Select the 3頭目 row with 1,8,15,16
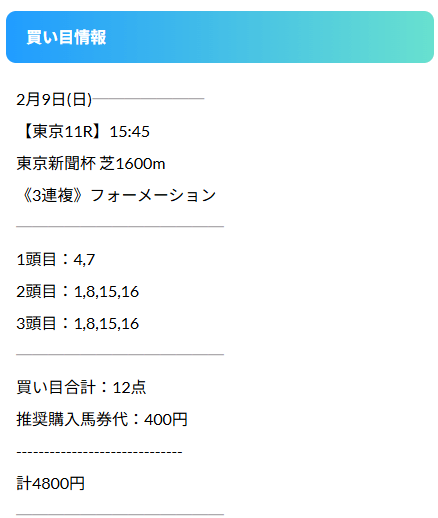 pos(78,323)
